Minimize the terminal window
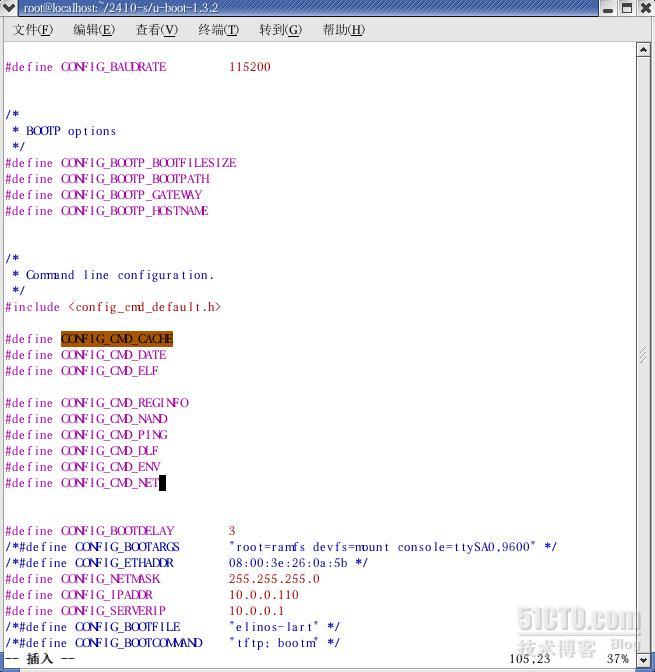The width and height of the screenshot is (655, 672). 608,8
